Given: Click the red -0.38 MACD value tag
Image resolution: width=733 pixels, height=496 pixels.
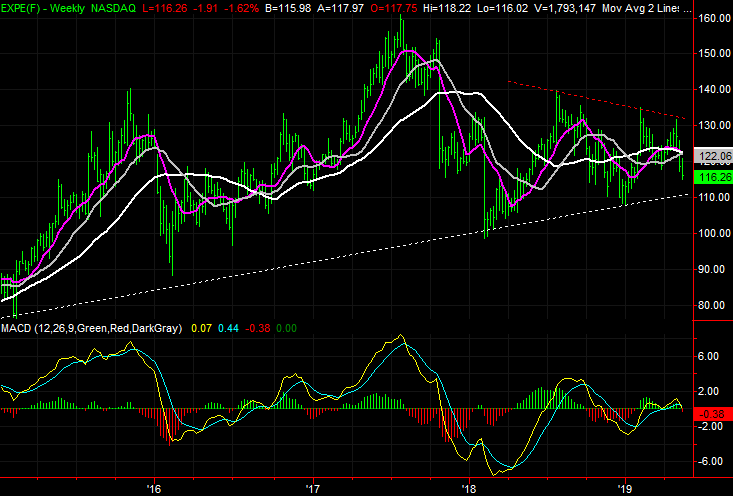Looking at the screenshot, I should click(713, 414).
